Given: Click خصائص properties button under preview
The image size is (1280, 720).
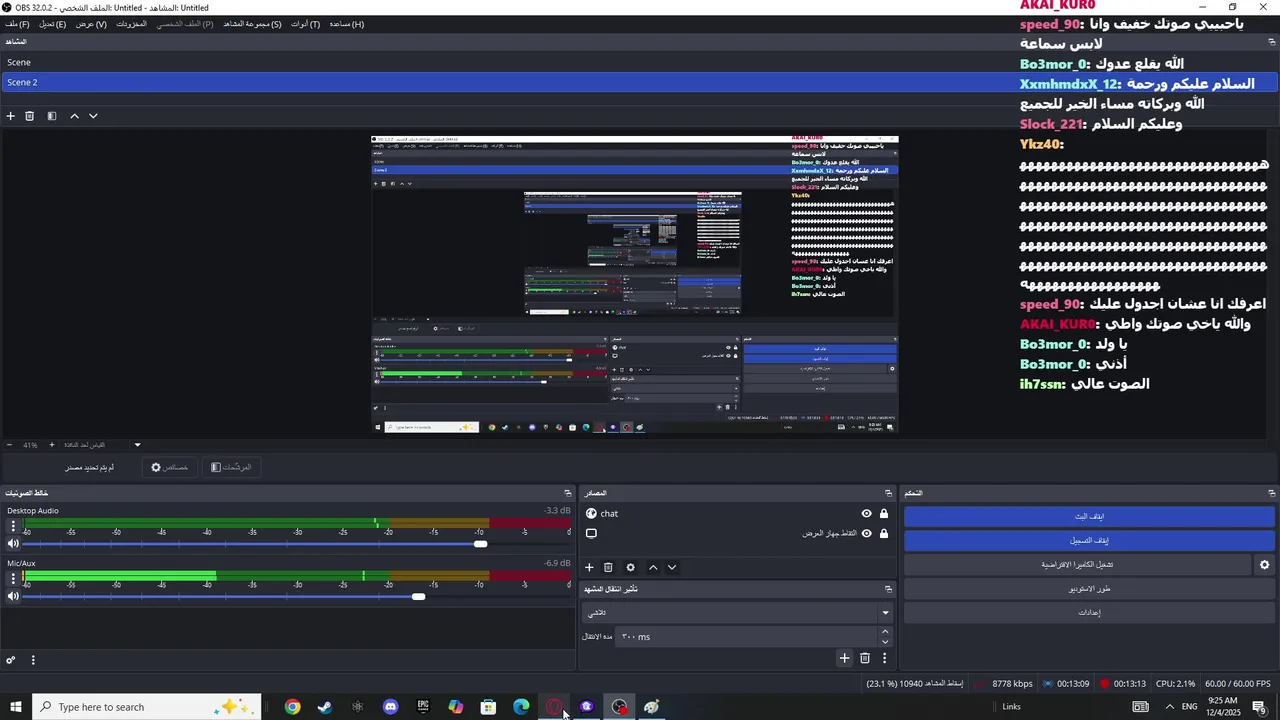Looking at the screenshot, I should pos(169,467).
